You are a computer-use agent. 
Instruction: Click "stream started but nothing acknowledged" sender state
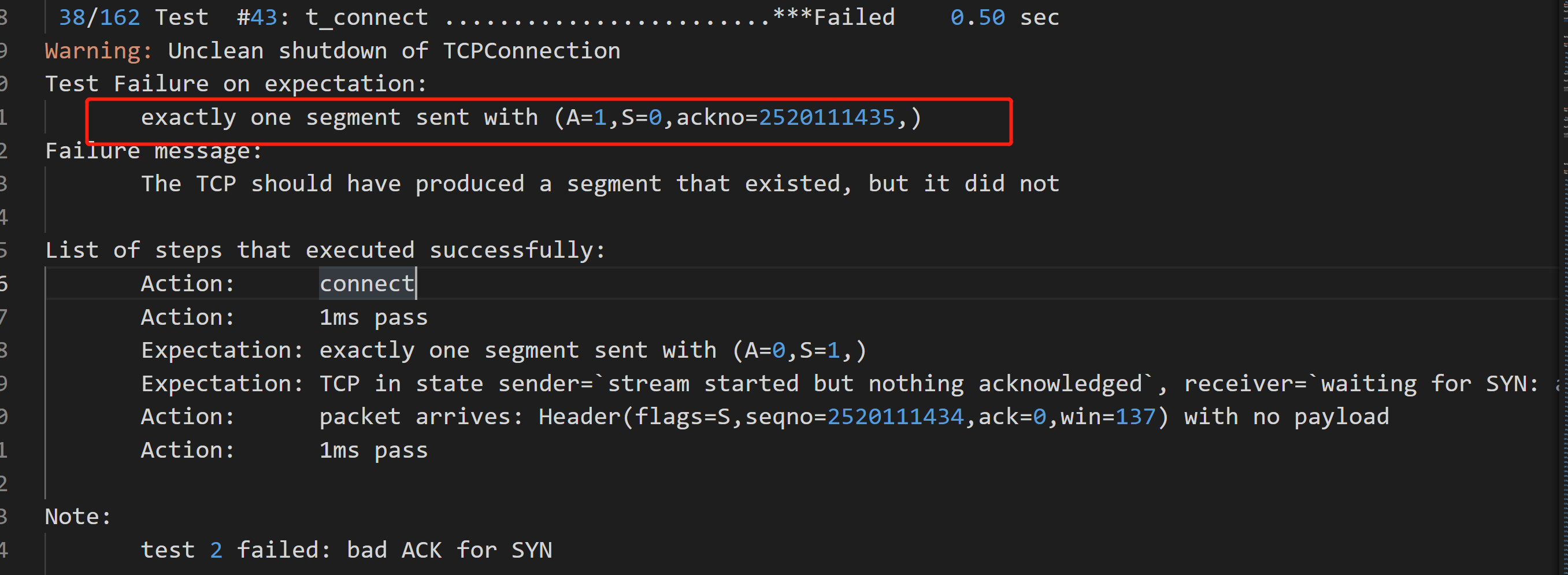pos(873,384)
